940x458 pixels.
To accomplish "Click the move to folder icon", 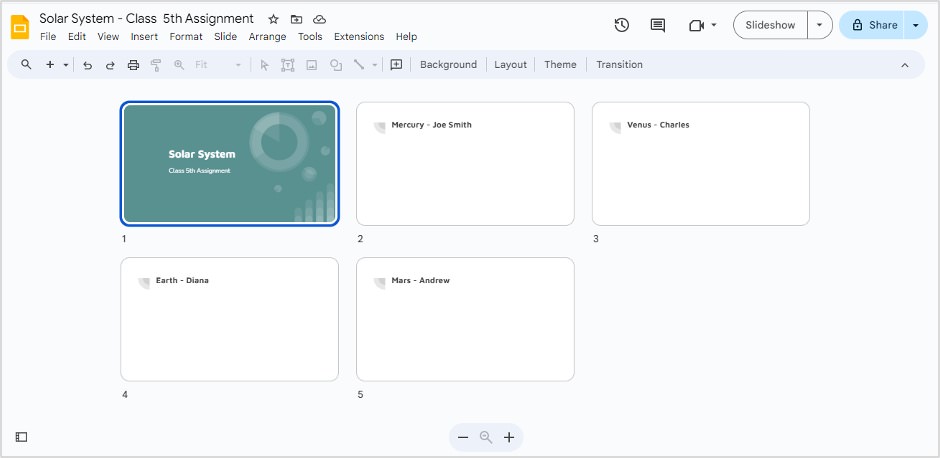I will [296, 19].
